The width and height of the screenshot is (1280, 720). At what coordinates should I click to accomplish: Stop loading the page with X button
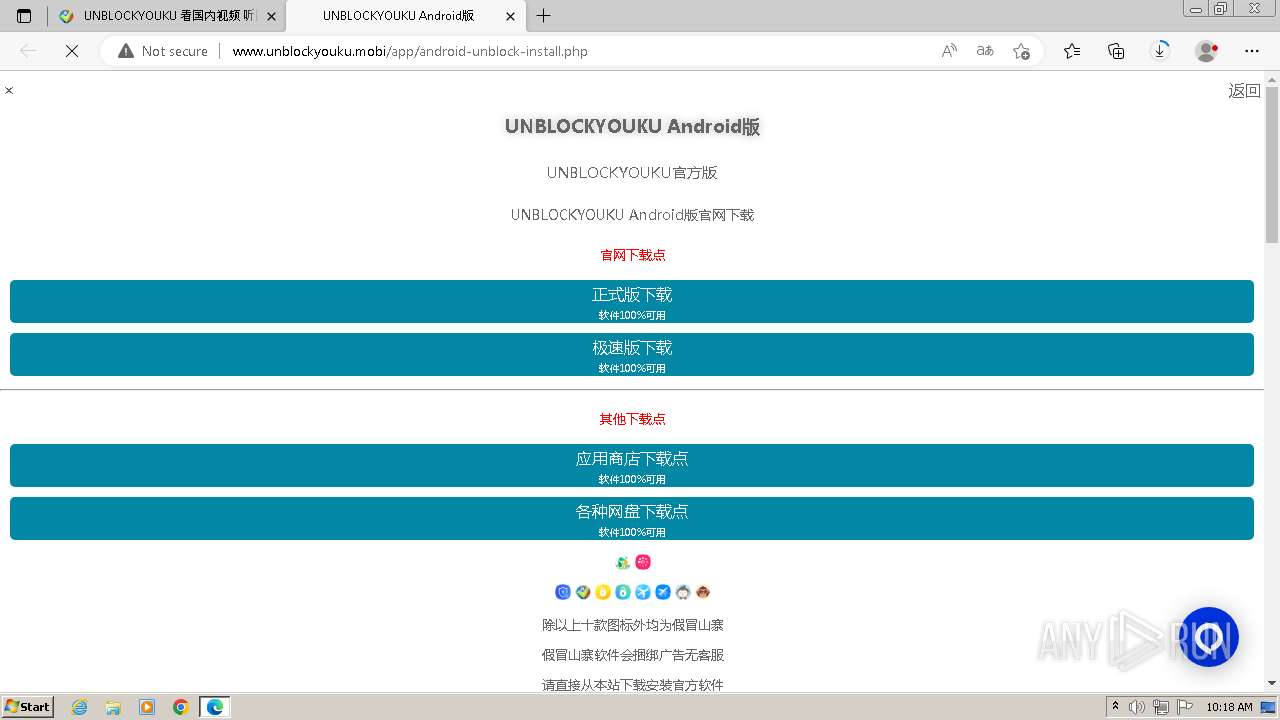(x=72, y=51)
